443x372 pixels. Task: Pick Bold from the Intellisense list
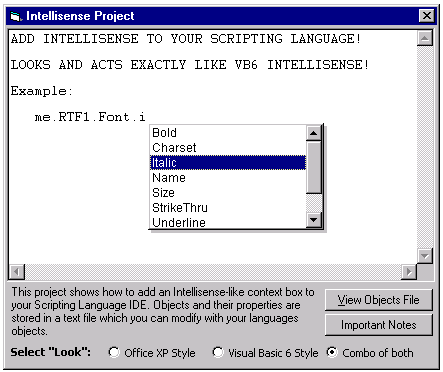click(x=228, y=133)
